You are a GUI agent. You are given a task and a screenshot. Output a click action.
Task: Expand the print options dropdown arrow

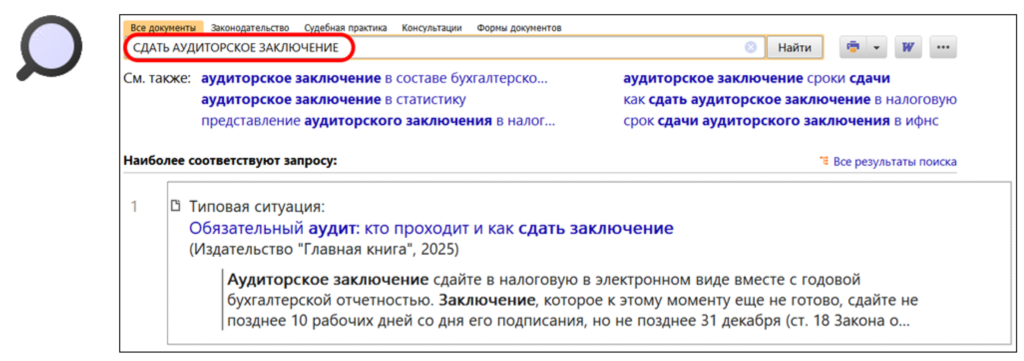pyautogui.click(x=876, y=48)
